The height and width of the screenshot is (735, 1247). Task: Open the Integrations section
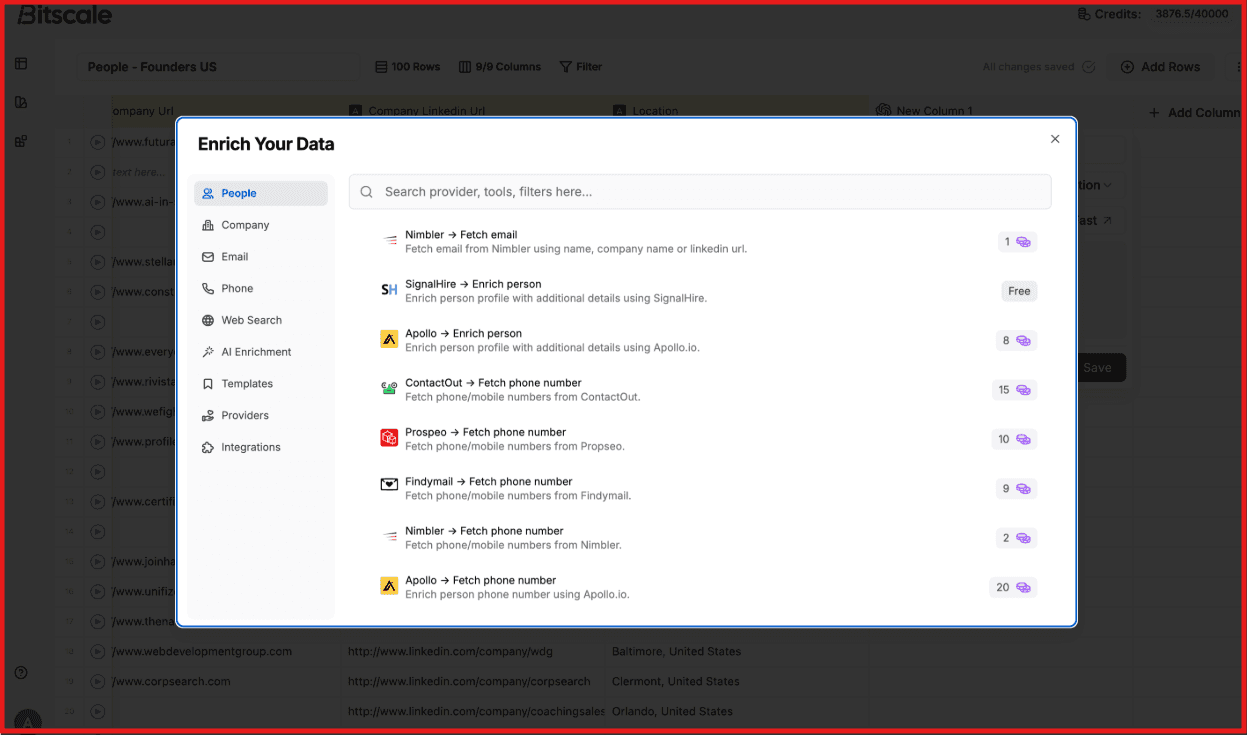[261, 447]
